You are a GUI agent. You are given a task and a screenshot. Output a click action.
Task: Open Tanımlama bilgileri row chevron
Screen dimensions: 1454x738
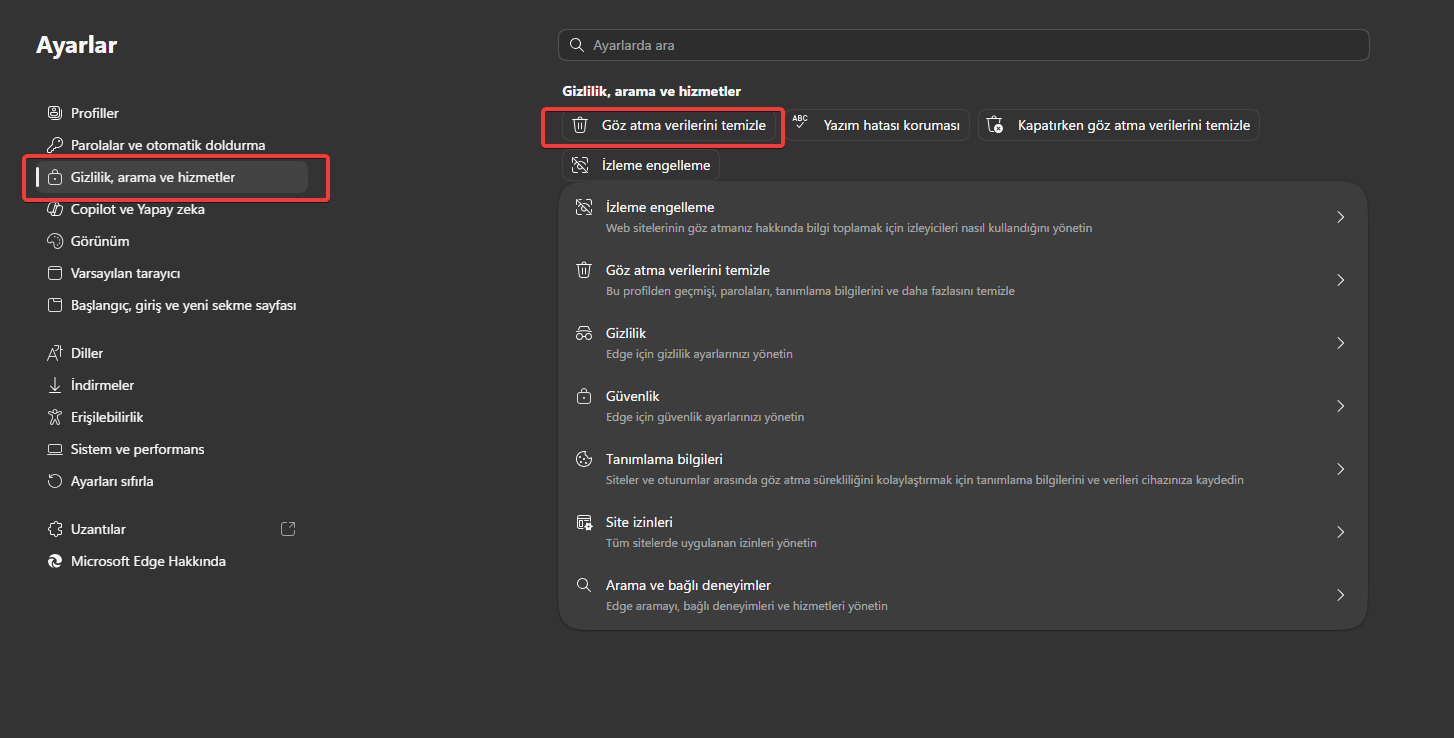tap(1340, 469)
